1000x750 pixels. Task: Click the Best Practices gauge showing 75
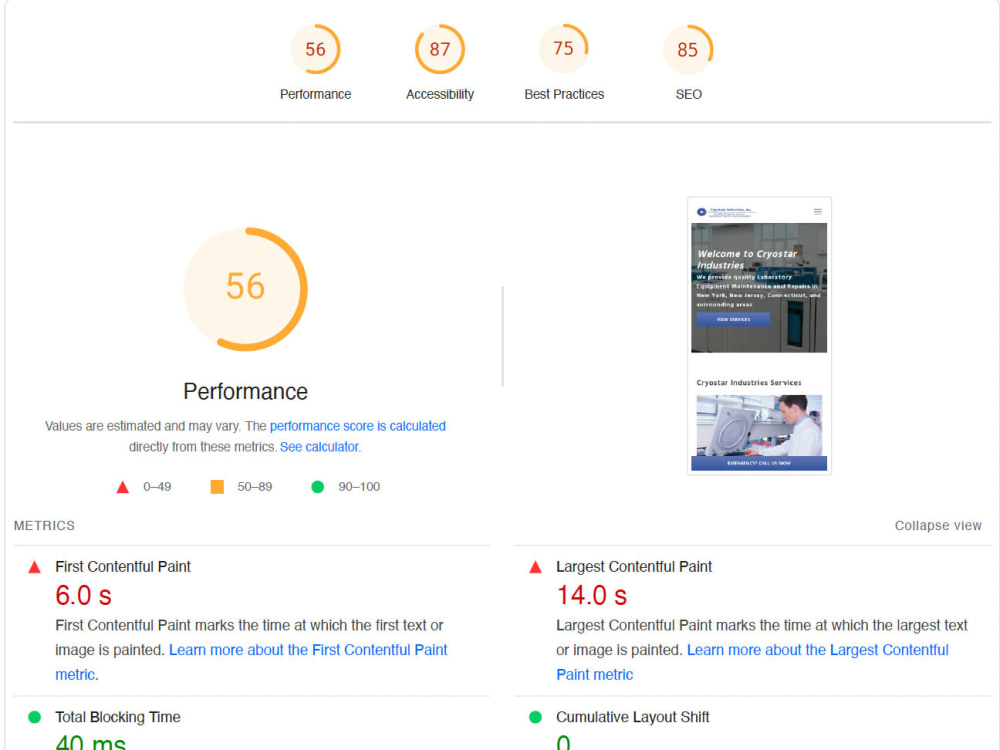pos(564,48)
